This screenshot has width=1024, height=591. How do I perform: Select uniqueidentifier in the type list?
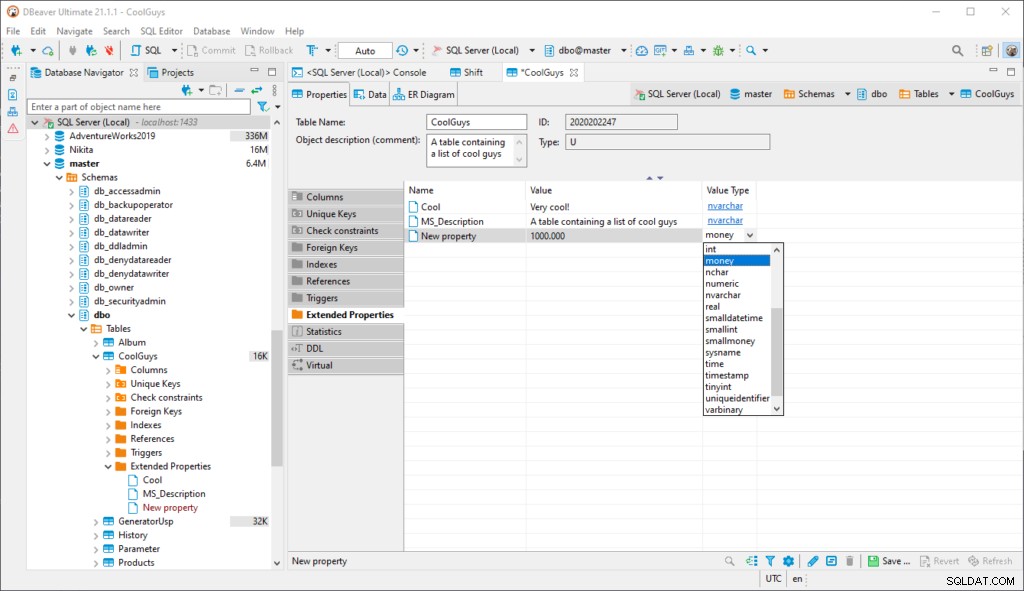pos(737,398)
